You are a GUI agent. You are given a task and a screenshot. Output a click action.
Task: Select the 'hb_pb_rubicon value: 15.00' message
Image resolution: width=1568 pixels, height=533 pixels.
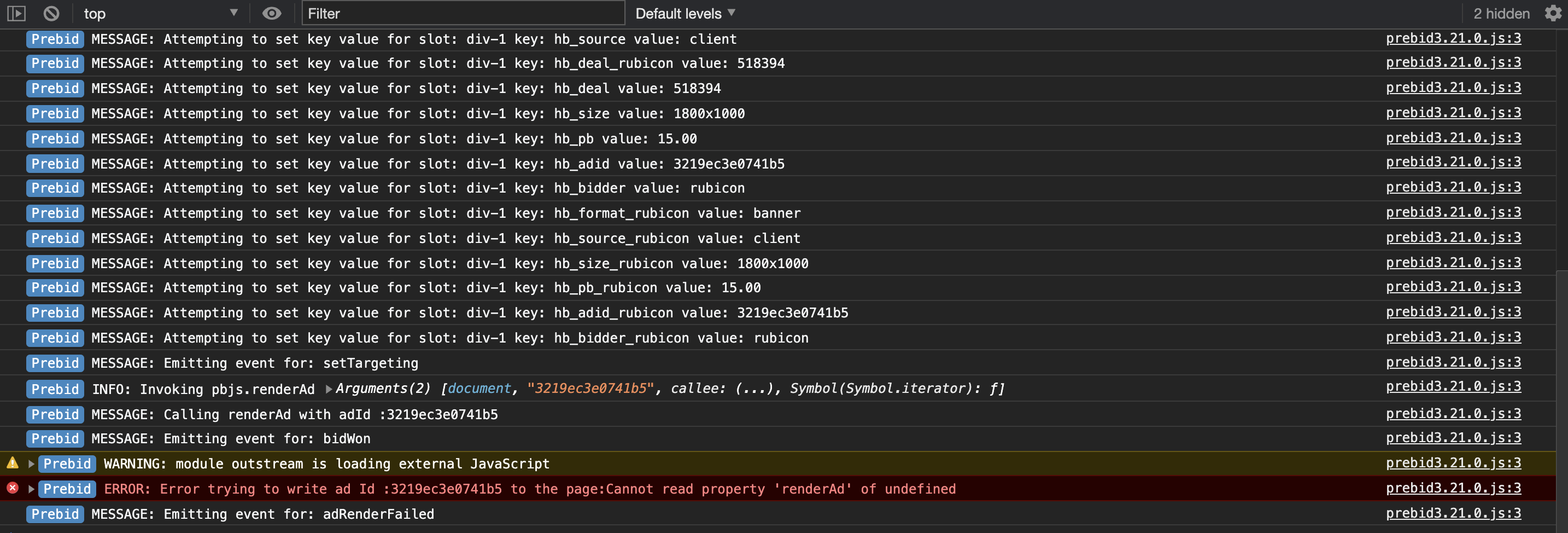pos(426,287)
